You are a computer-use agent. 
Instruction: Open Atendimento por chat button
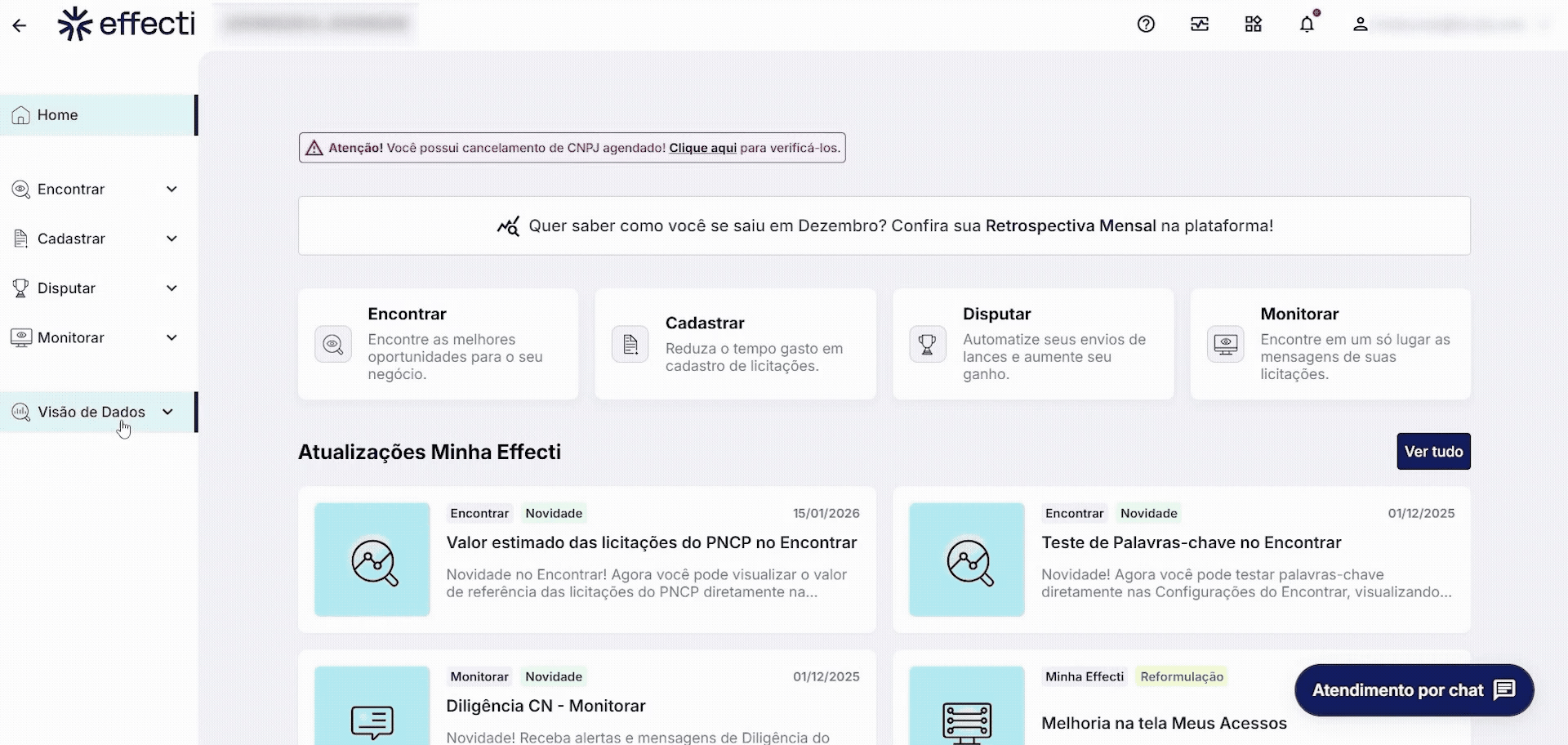pyautogui.click(x=1413, y=690)
